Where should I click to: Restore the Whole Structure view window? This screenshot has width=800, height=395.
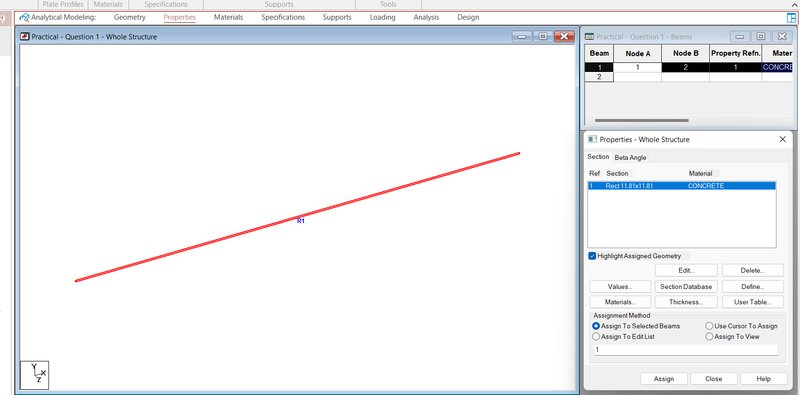(x=543, y=36)
